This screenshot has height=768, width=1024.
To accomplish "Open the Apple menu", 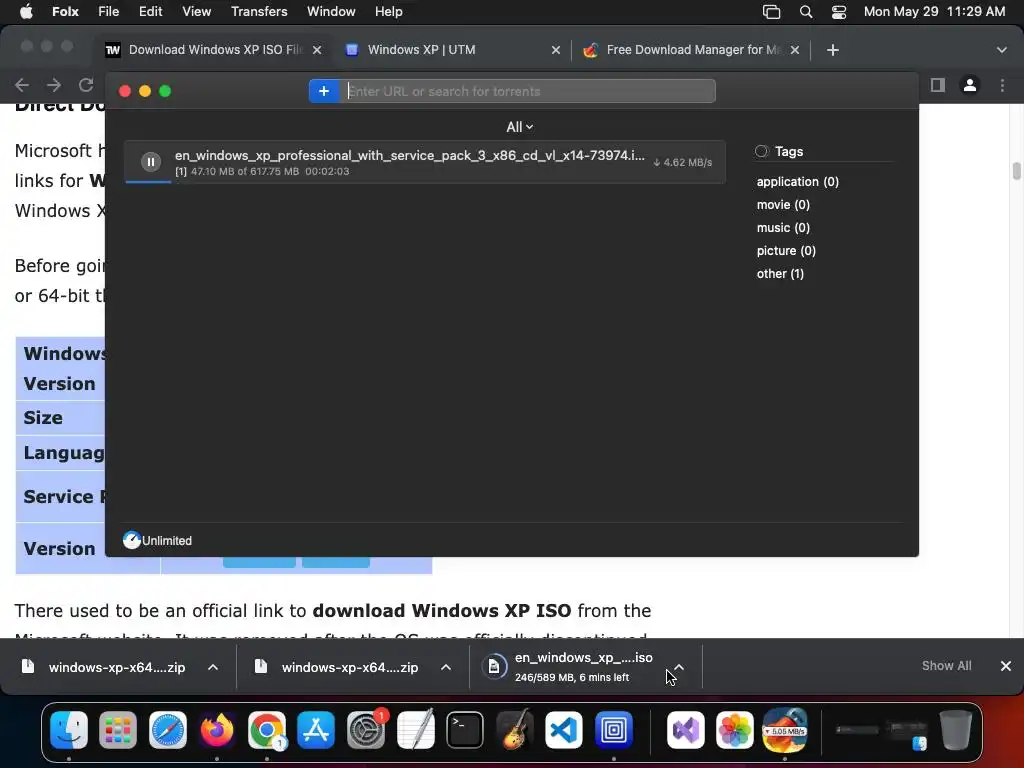I will click(26, 11).
